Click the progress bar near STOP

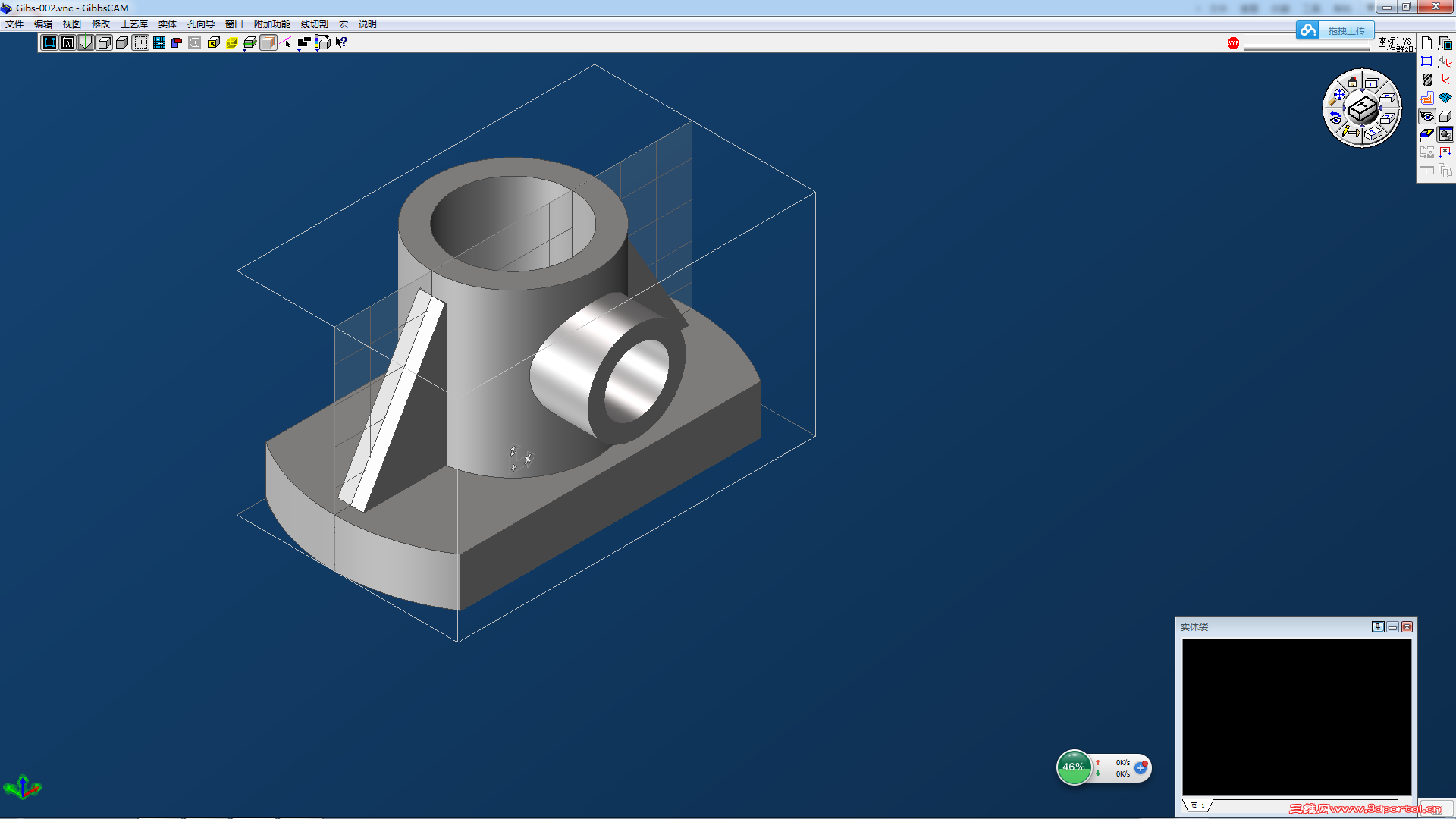(1307, 48)
